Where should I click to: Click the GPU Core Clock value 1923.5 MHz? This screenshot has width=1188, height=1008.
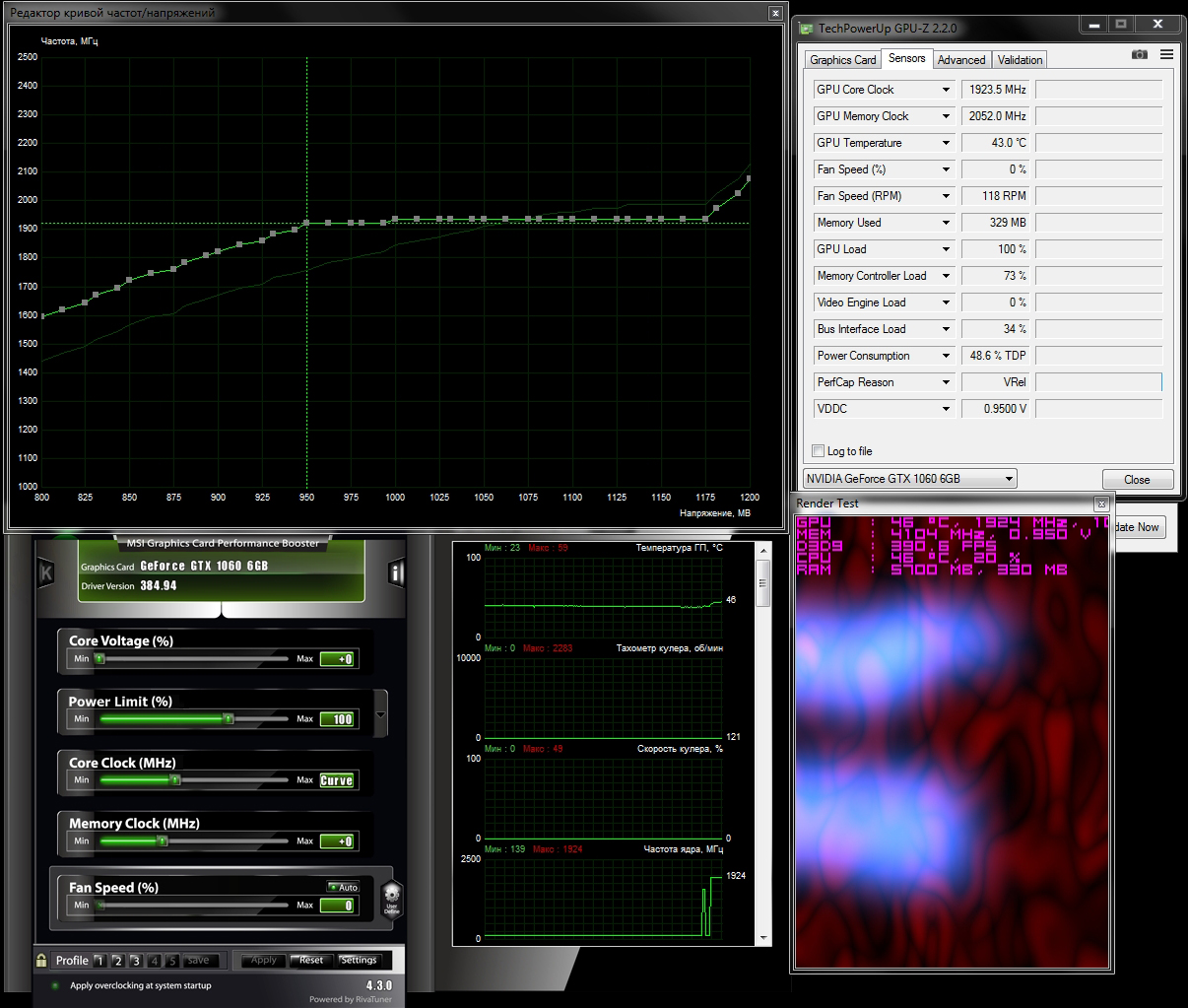(996, 90)
